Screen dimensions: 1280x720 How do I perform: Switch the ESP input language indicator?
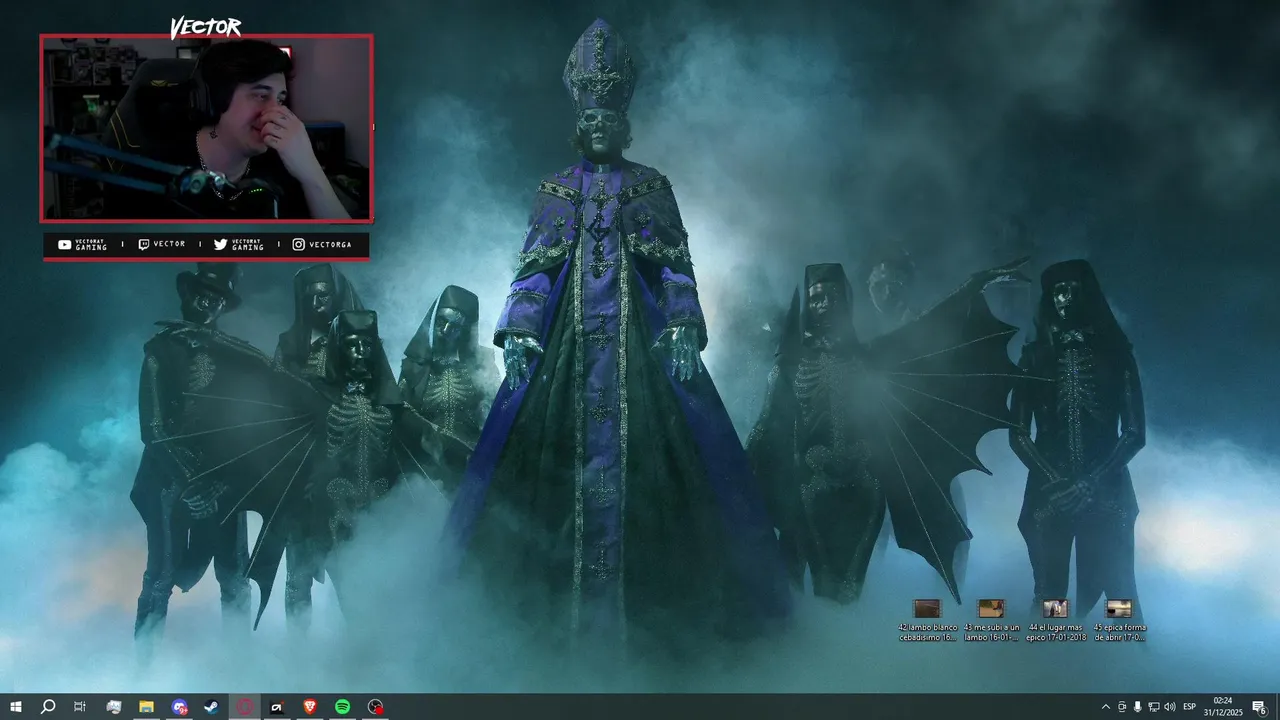[1190, 707]
